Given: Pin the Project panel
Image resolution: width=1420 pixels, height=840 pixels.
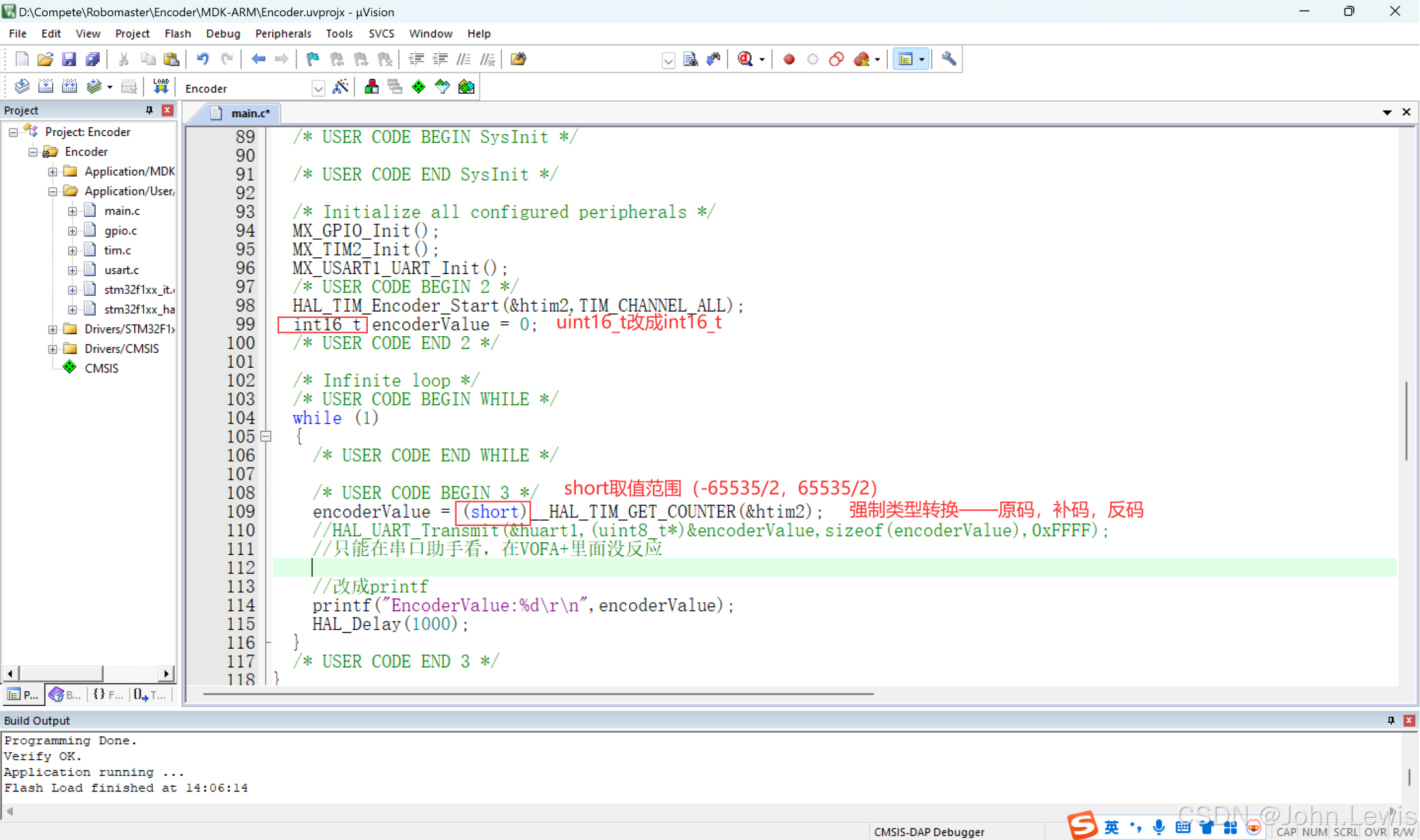Looking at the screenshot, I should tap(150, 110).
